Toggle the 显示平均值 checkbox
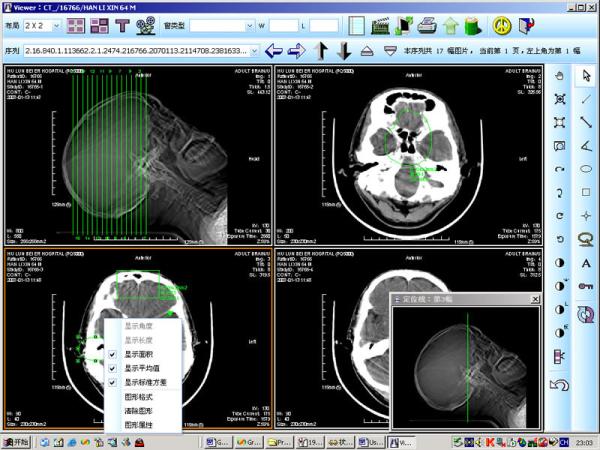This screenshot has height=450, width=600. tap(112, 368)
